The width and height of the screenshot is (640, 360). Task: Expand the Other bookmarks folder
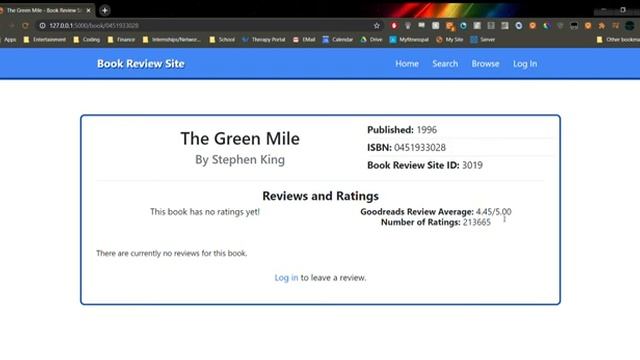(x=618, y=40)
